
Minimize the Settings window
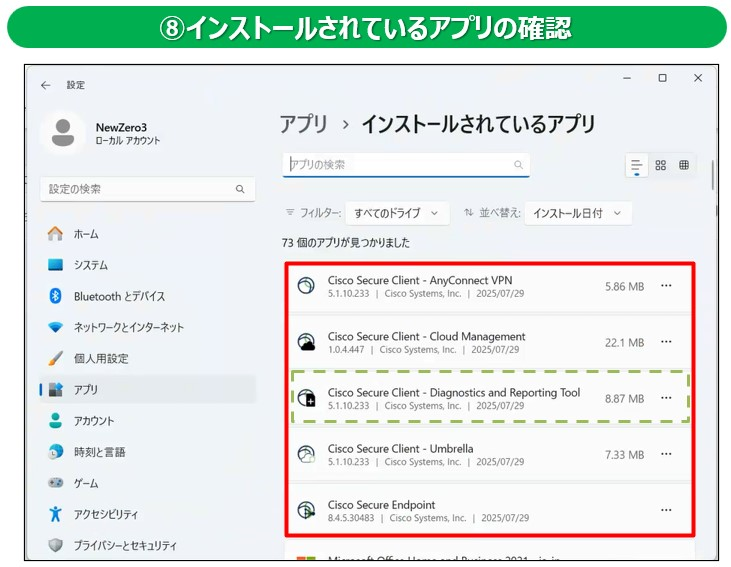627,78
